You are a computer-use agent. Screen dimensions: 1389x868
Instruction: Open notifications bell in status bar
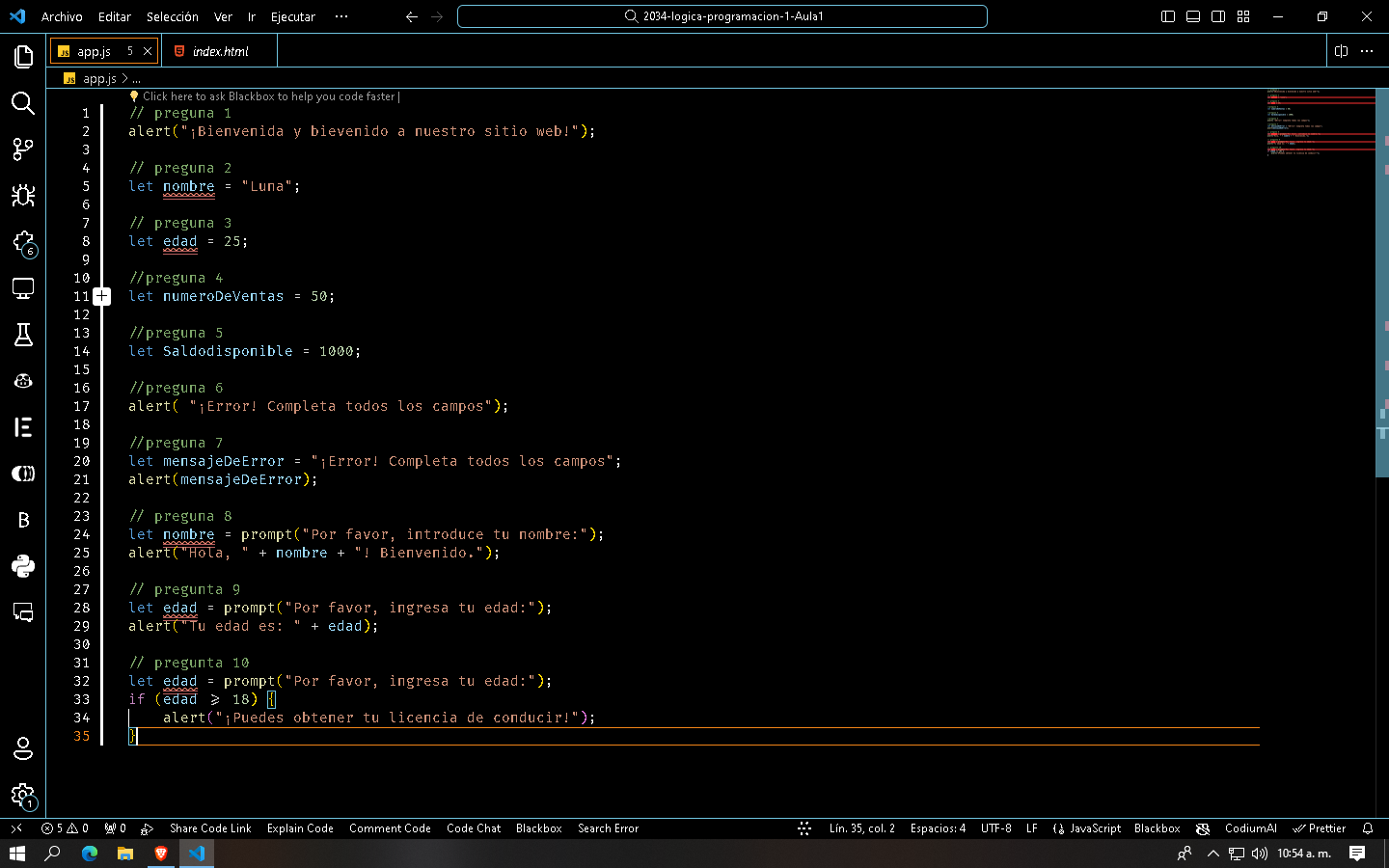1368,828
